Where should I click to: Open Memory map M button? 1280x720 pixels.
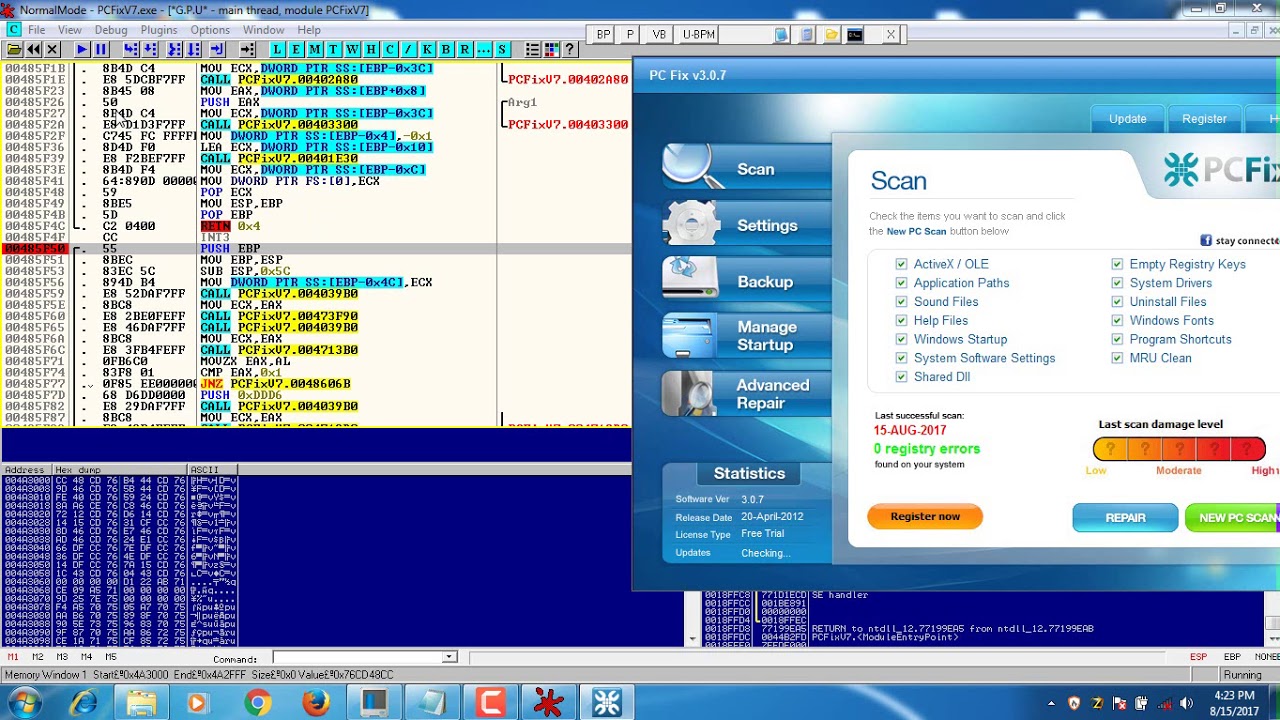[x=315, y=49]
